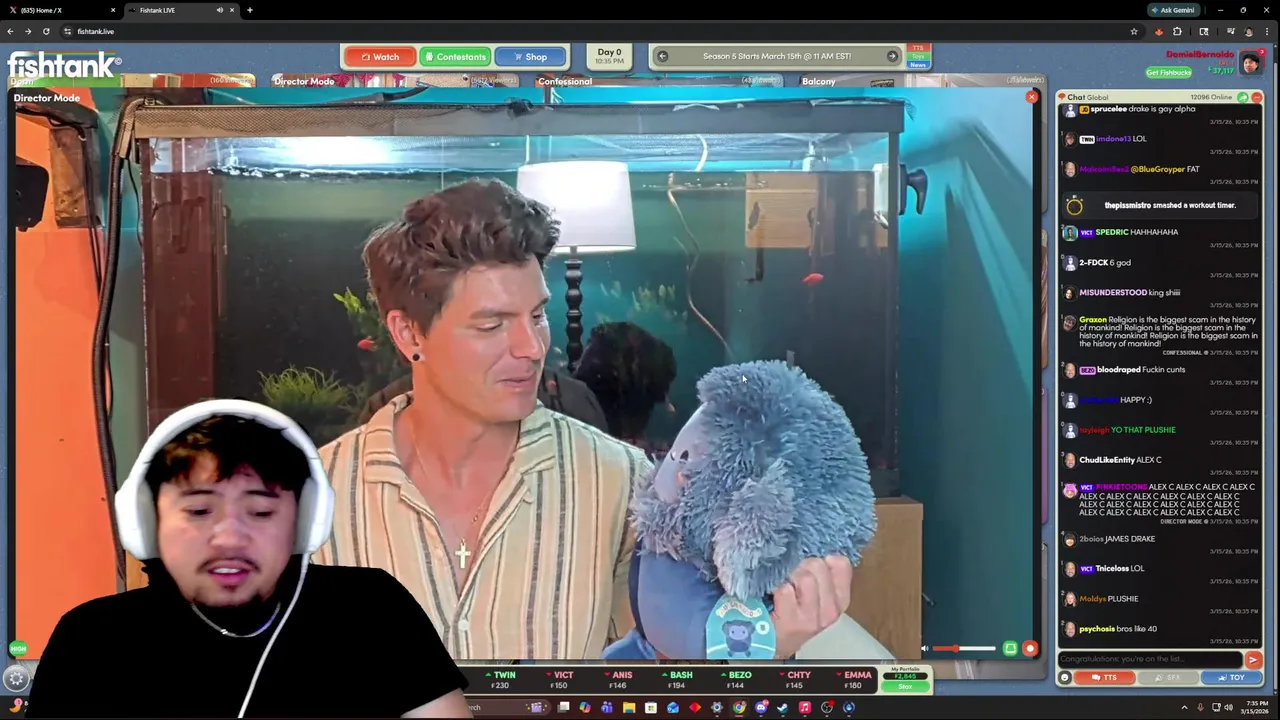Open the settings gear at bottom left
The height and width of the screenshot is (720, 1280).
tap(16, 679)
